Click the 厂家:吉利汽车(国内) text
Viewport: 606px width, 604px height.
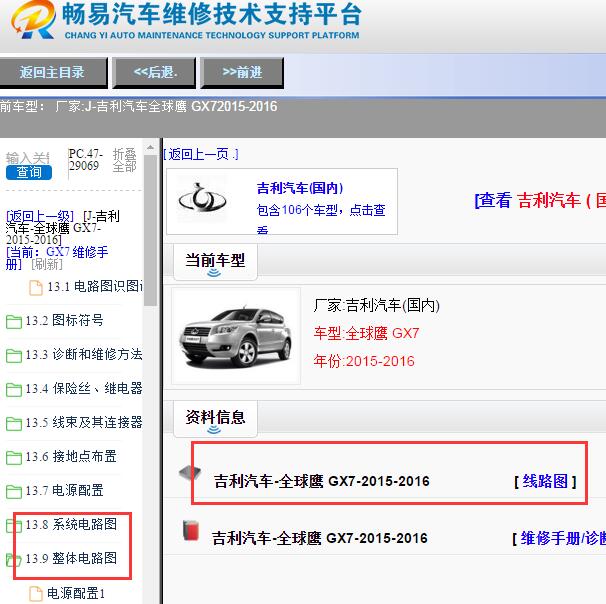click(x=376, y=306)
